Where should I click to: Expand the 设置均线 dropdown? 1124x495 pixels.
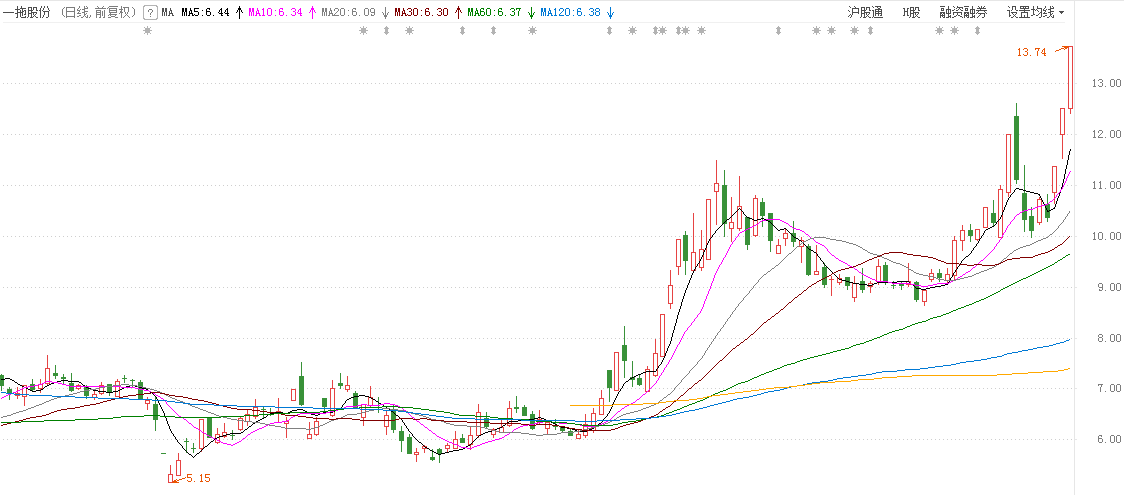point(1036,13)
